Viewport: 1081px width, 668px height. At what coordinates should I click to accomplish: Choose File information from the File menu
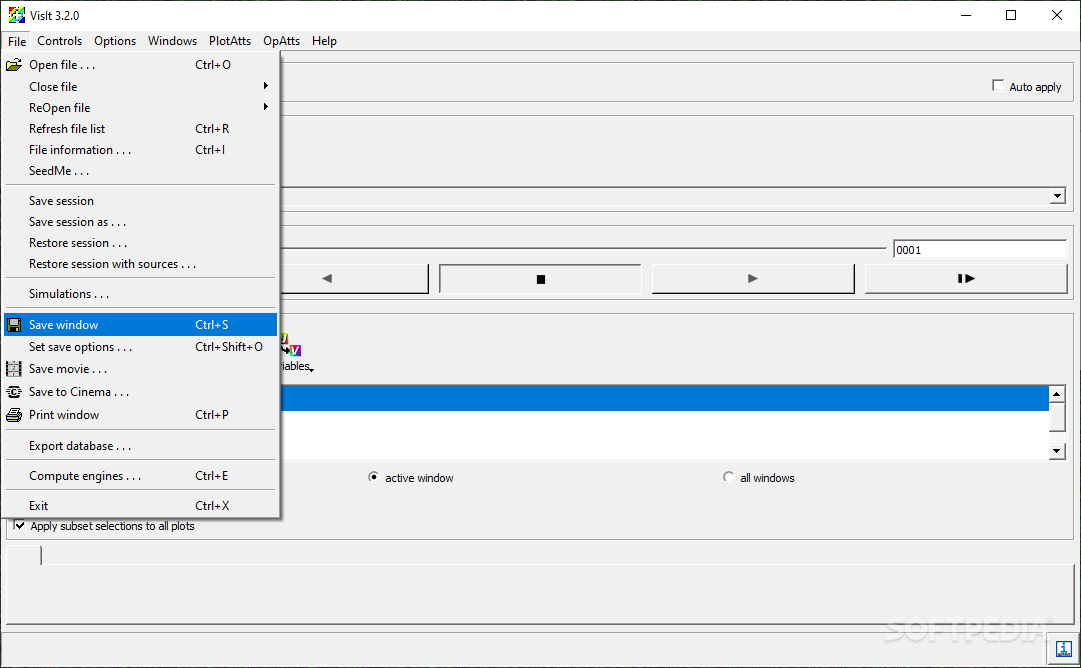141,150
